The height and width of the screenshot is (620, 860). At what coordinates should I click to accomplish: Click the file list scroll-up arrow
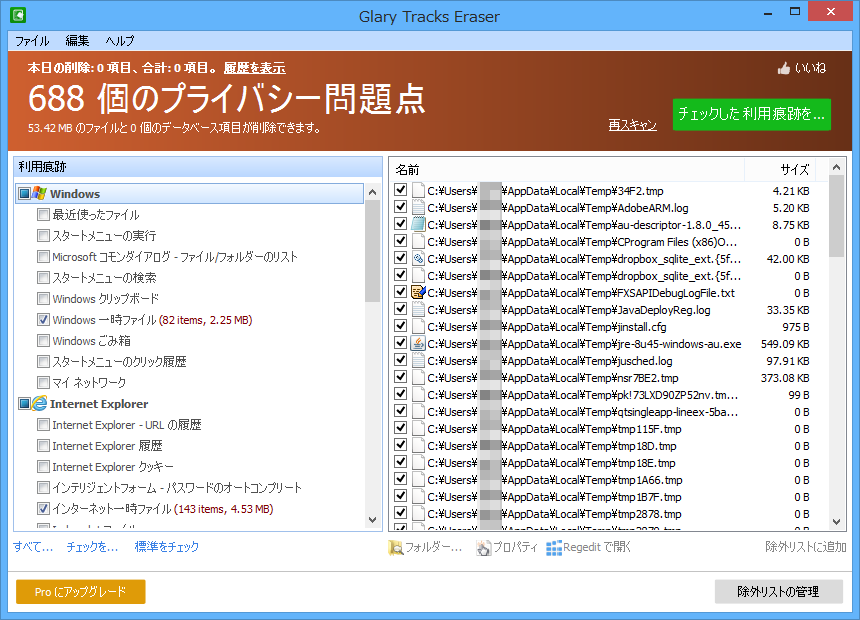tap(836, 167)
